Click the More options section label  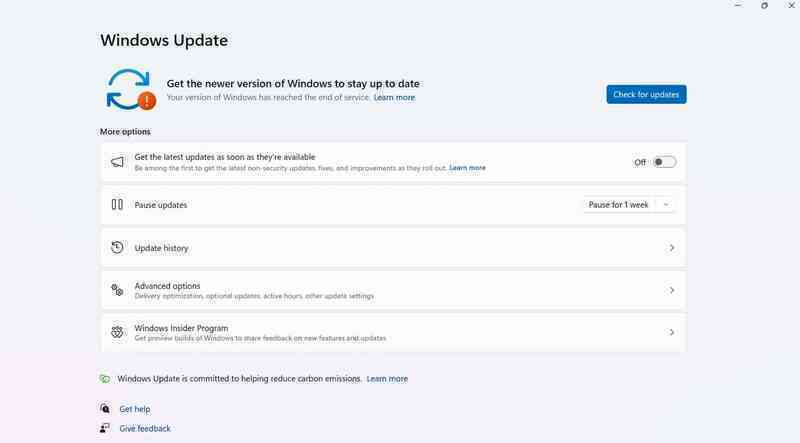[125, 132]
